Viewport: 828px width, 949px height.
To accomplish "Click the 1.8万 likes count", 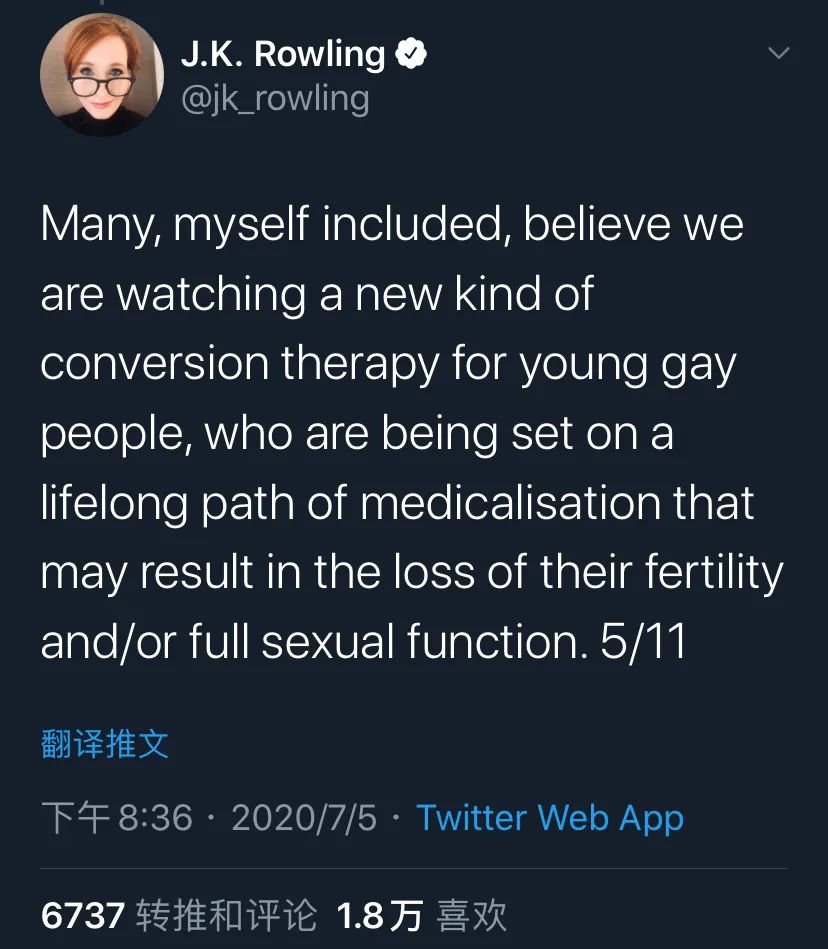I will tap(379, 915).
